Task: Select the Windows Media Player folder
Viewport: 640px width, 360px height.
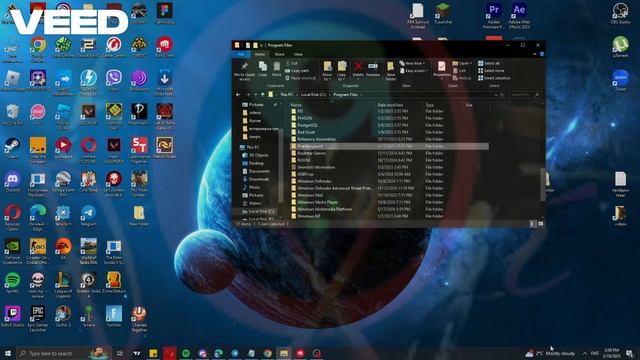Action: coord(318,202)
